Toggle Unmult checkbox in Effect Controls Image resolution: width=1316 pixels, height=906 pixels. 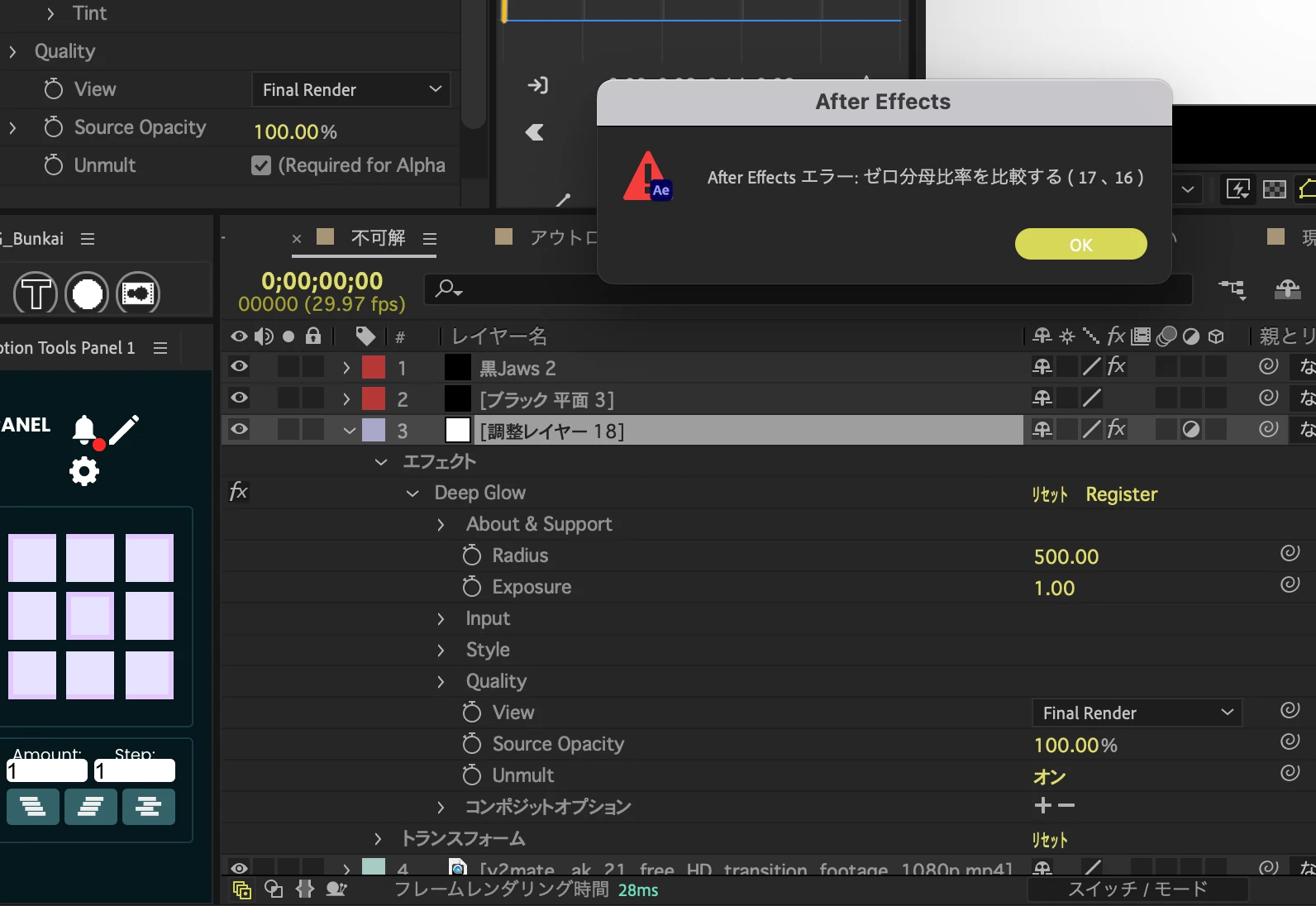(261, 165)
